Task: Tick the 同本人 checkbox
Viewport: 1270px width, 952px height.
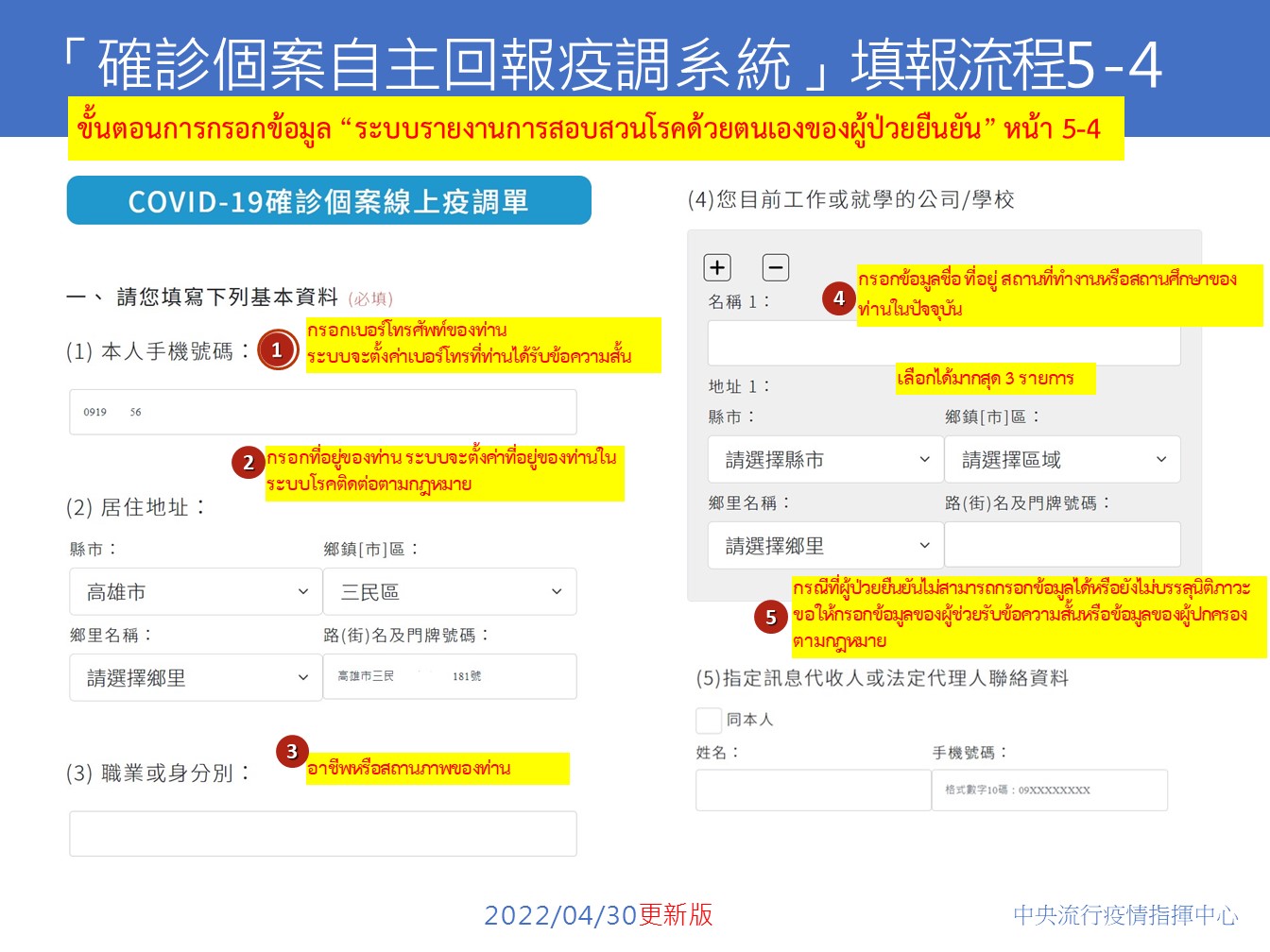Action: point(709,721)
